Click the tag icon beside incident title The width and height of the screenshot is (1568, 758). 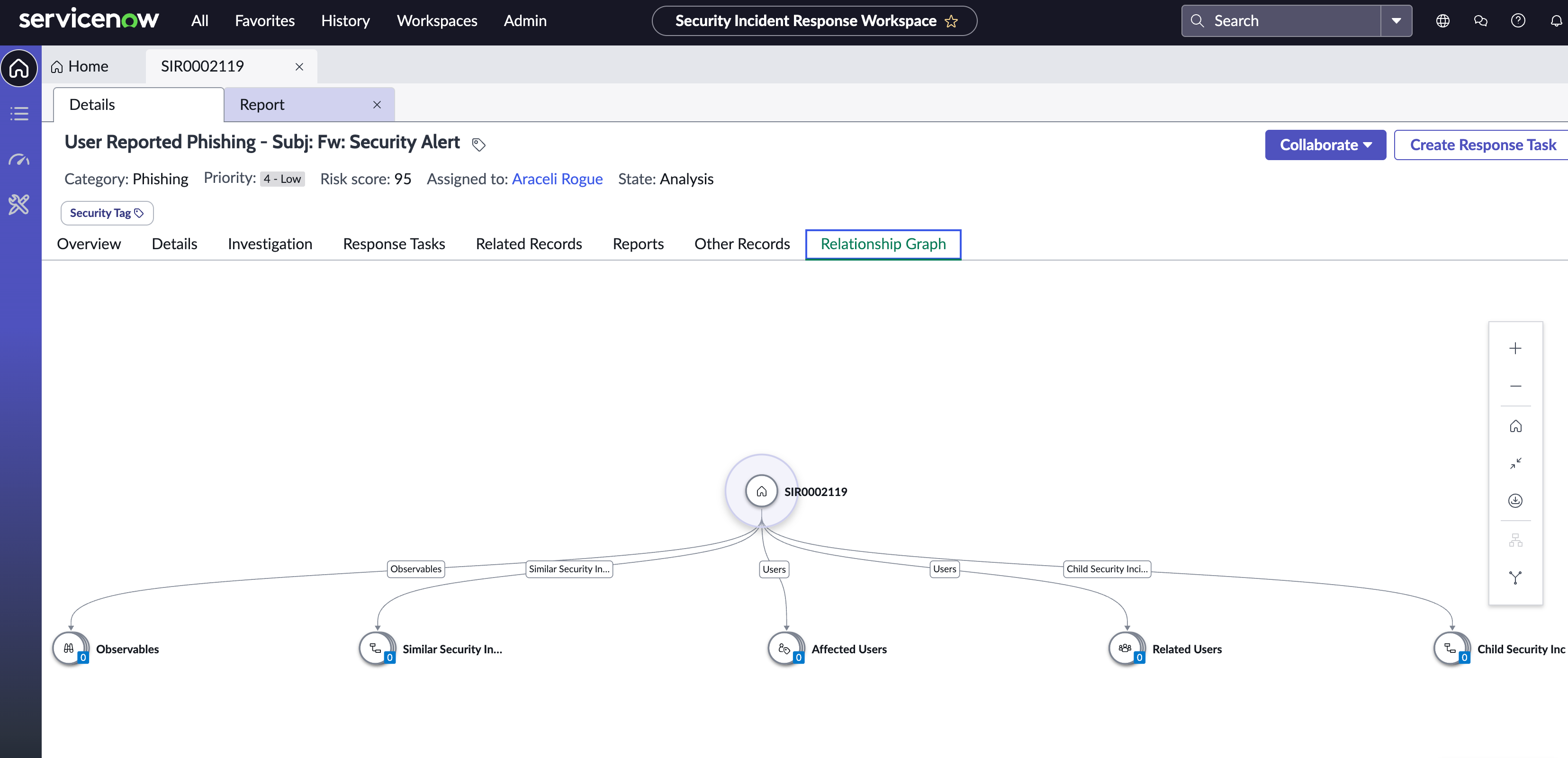click(x=479, y=144)
